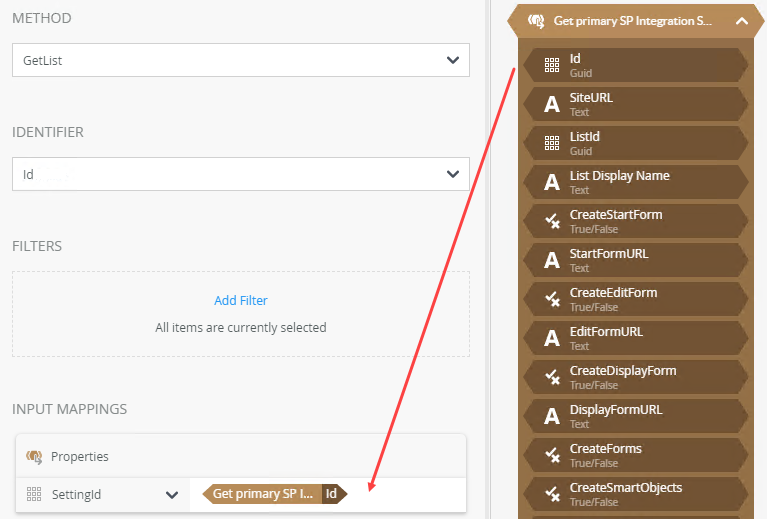767x519 pixels.
Task: Click the text icon beside StartFormURL
Action: [552, 260]
